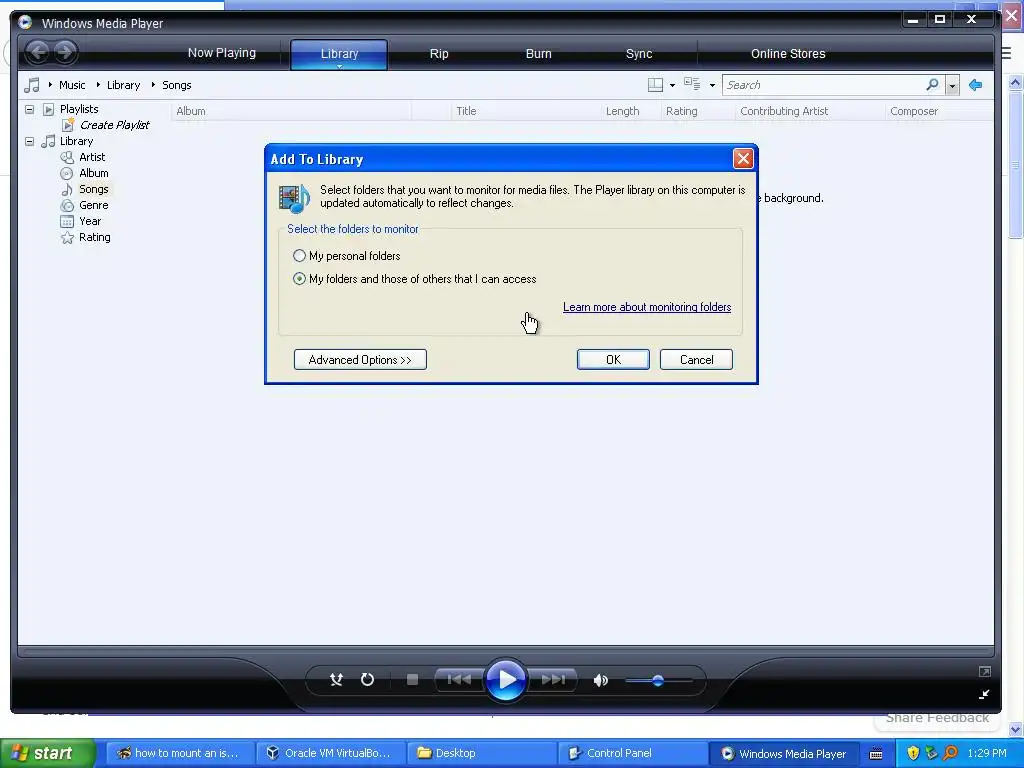Click the Previous track button

click(458, 680)
